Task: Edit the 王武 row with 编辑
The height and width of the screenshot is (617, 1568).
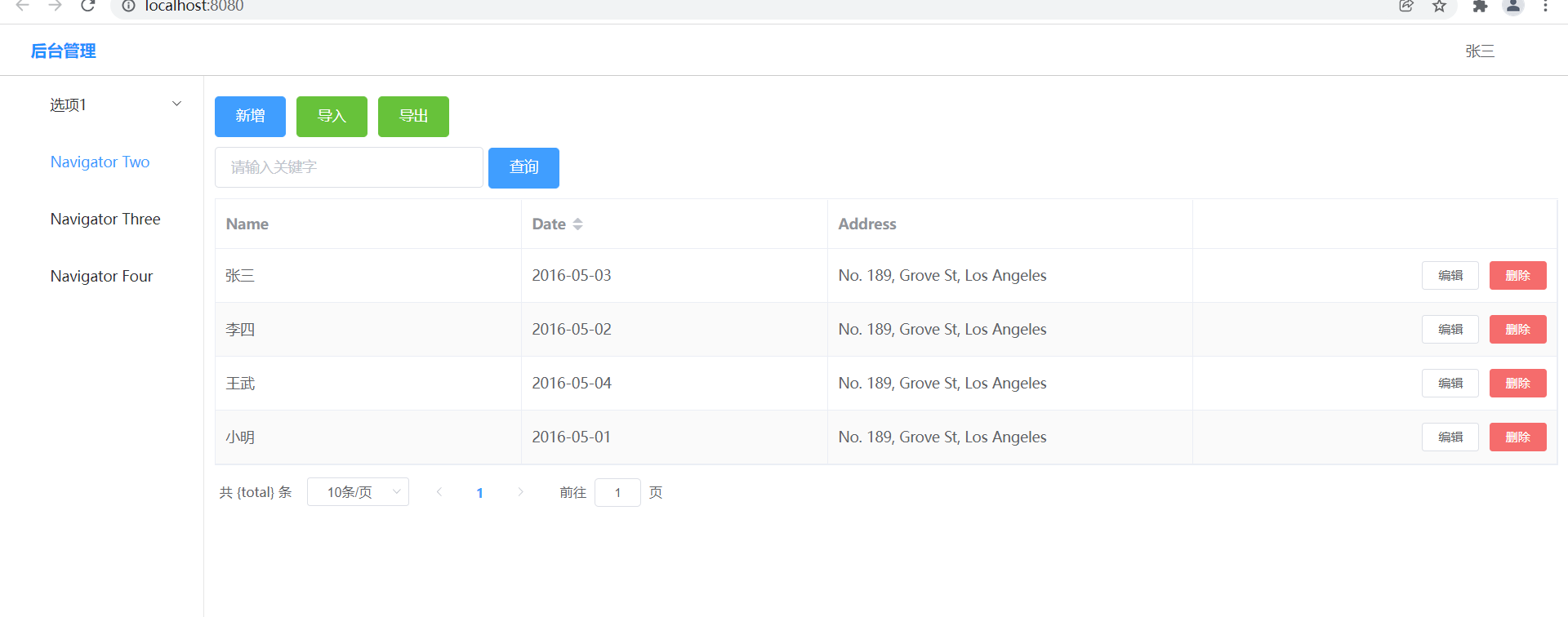Action: 1450,384
